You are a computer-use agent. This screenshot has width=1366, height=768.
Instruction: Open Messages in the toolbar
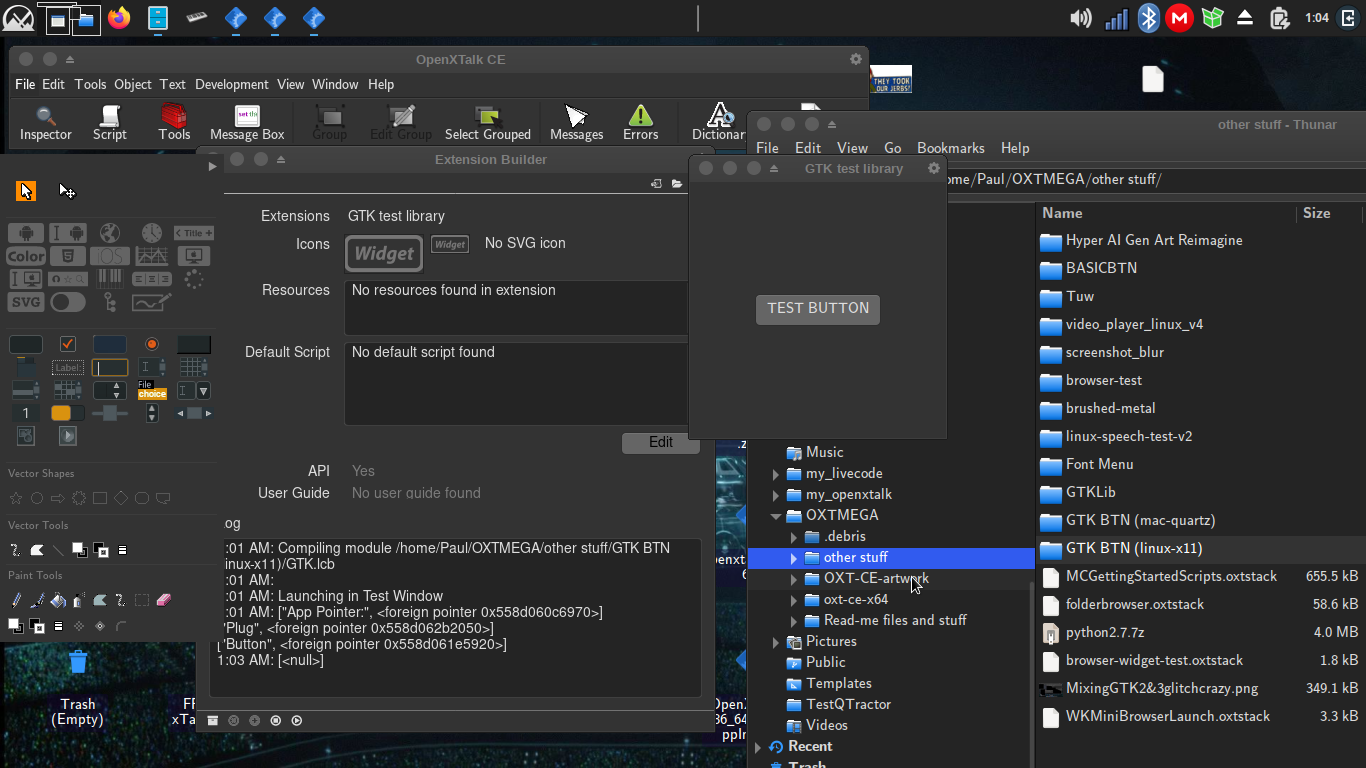[x=577, y=123]
